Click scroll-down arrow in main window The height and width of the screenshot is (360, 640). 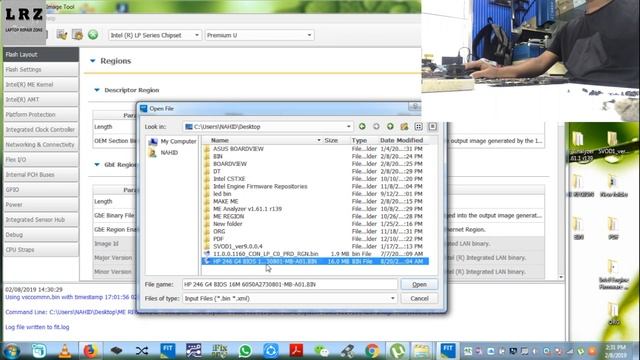(561, 278)
